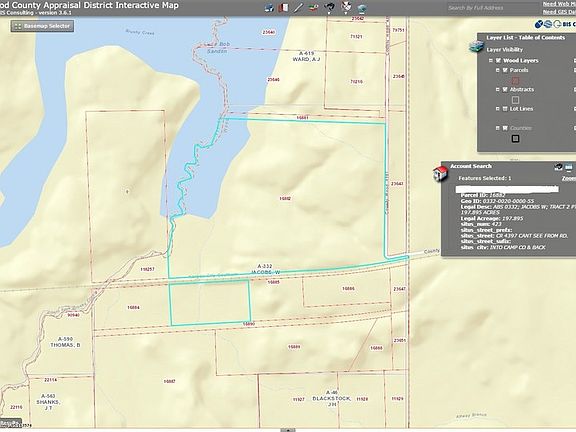
Task: Click the A-563 SHANKS, J T abstract label
Action: [x=48, y=402]
